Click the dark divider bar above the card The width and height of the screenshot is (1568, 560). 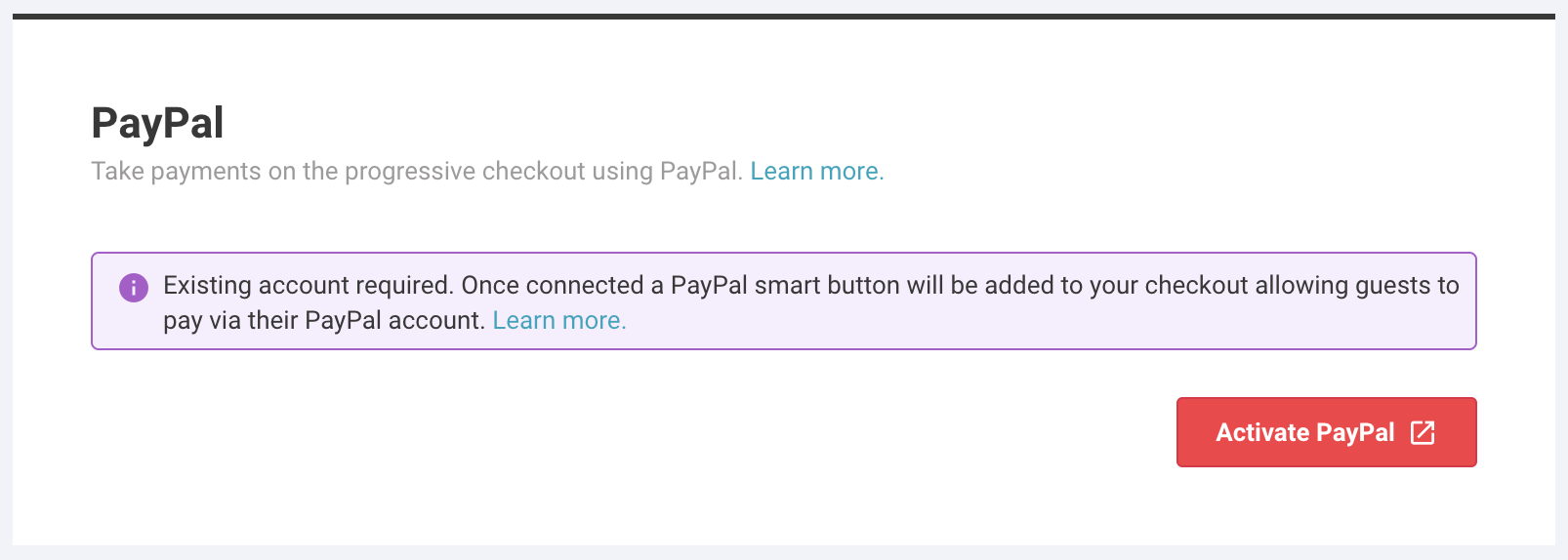pyautogui.click(x=783, y=17)
